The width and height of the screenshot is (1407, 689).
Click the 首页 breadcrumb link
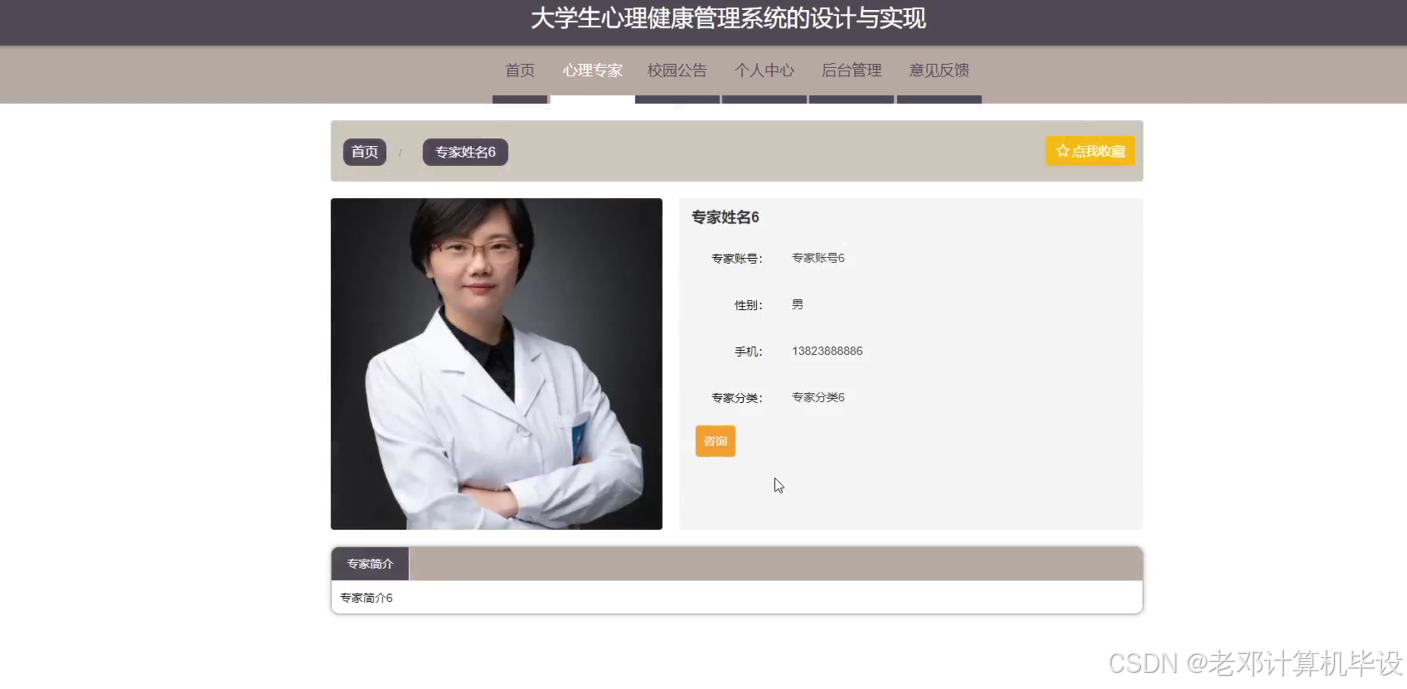pyautogui.click(x=364, y=152)
